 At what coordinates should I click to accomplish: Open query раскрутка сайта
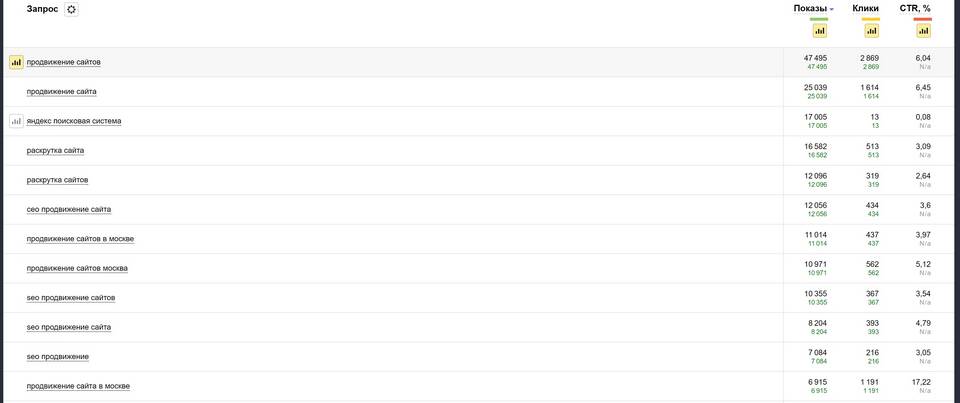point(55,151)
